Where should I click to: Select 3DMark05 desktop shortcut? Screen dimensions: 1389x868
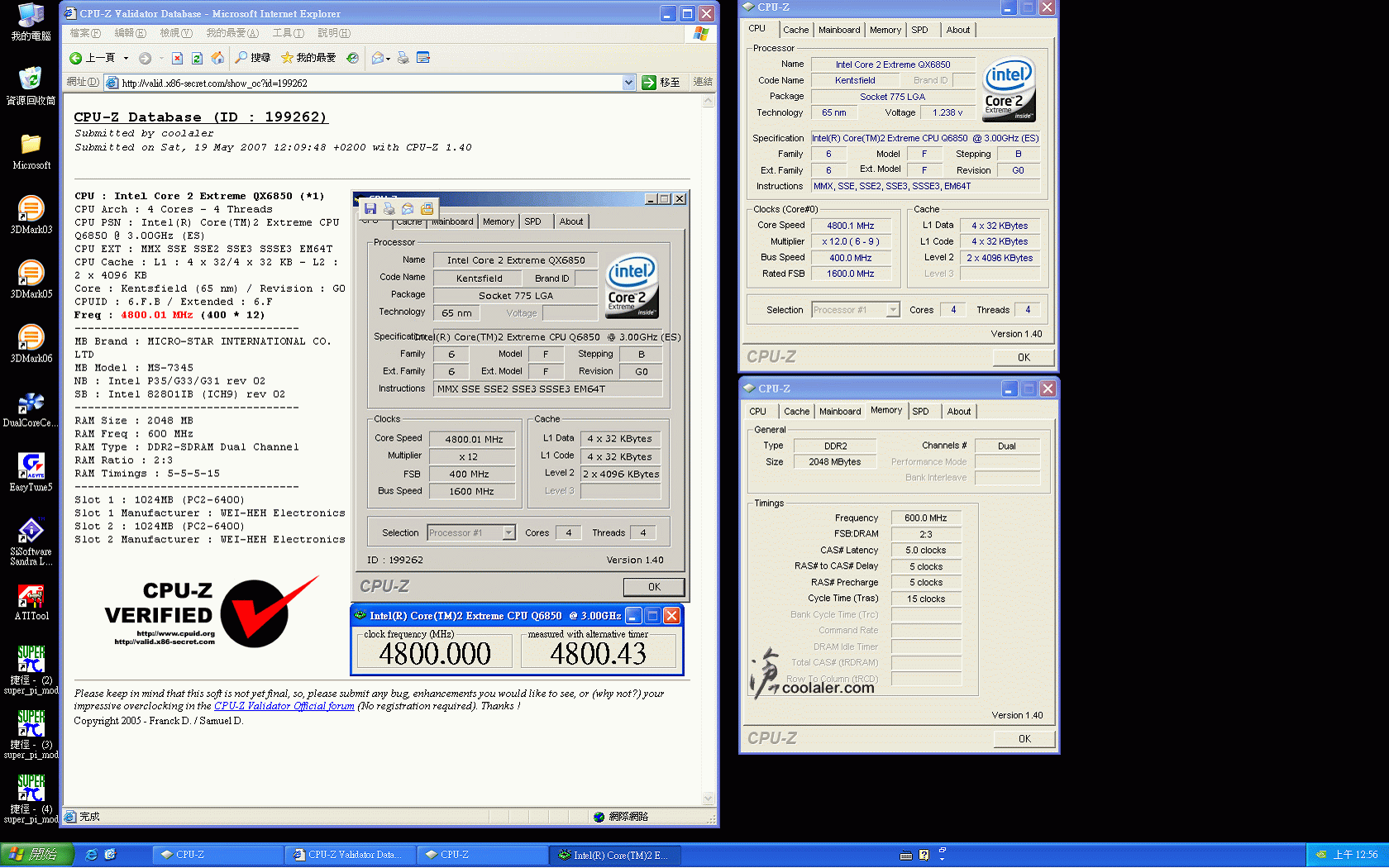(31, 279)
